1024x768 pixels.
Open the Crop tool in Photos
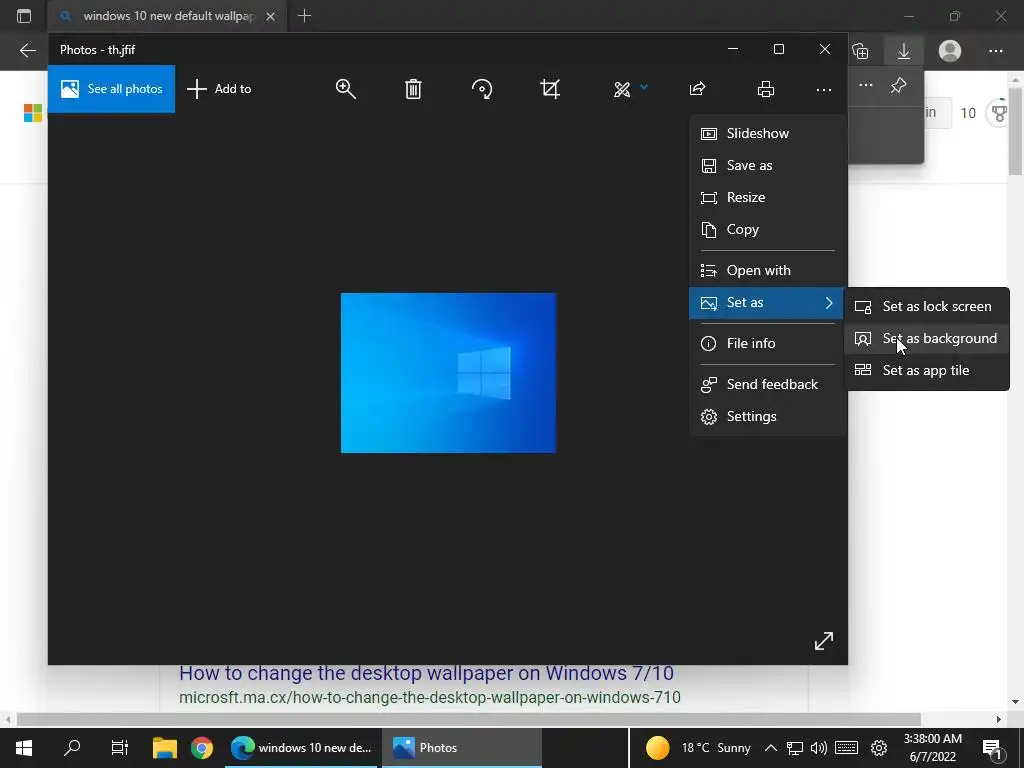[551, 89]
